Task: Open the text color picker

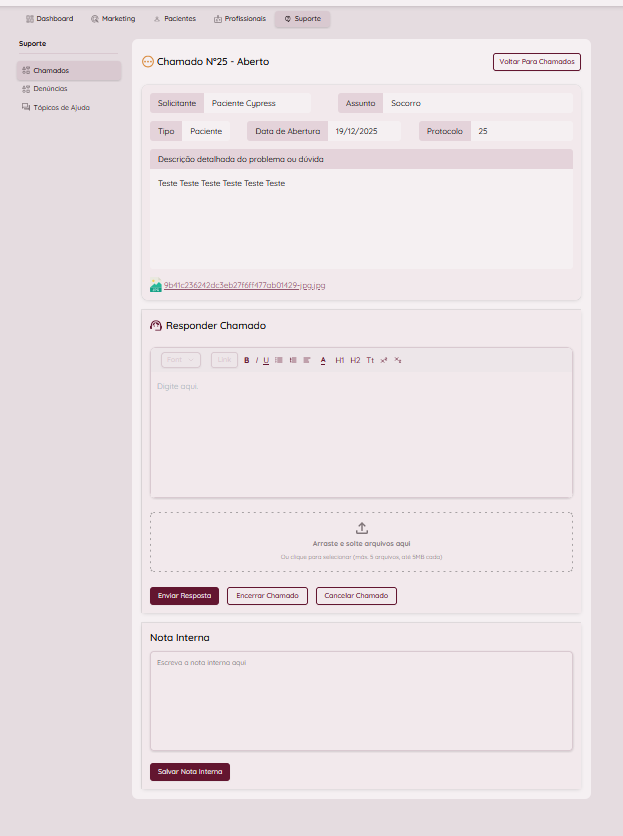Action: (x=323, y=360)
